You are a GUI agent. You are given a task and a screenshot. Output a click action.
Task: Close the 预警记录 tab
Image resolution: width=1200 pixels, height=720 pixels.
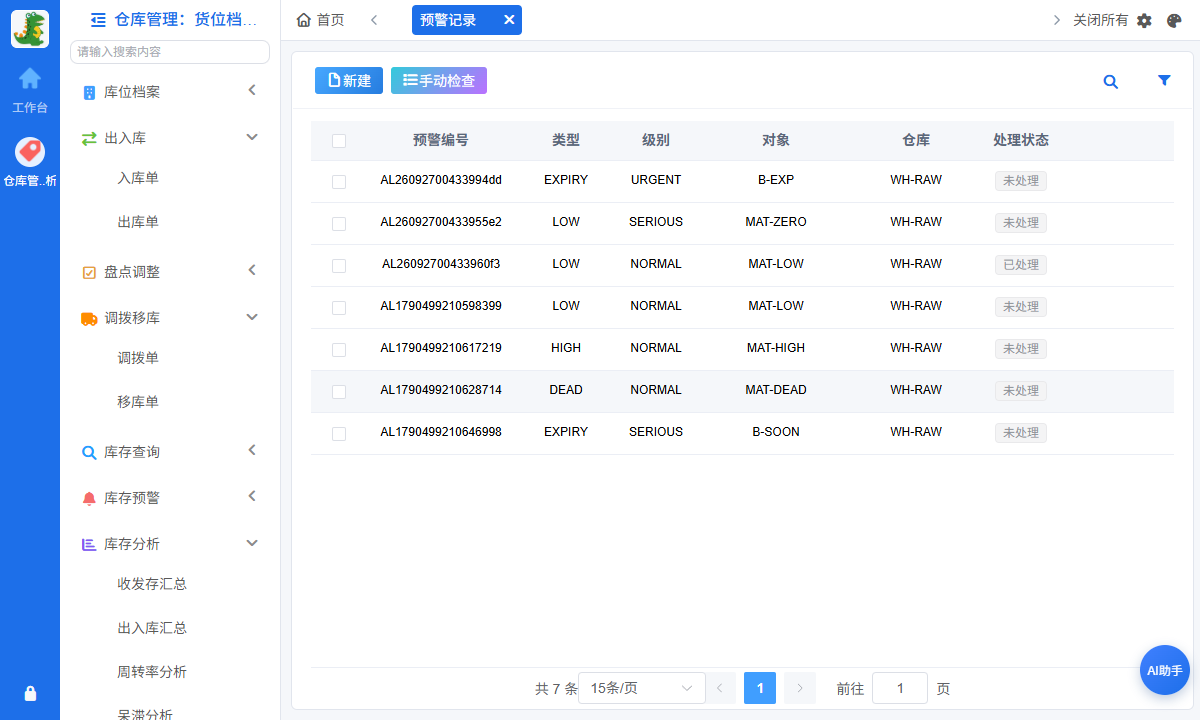[x=509, y=20]
